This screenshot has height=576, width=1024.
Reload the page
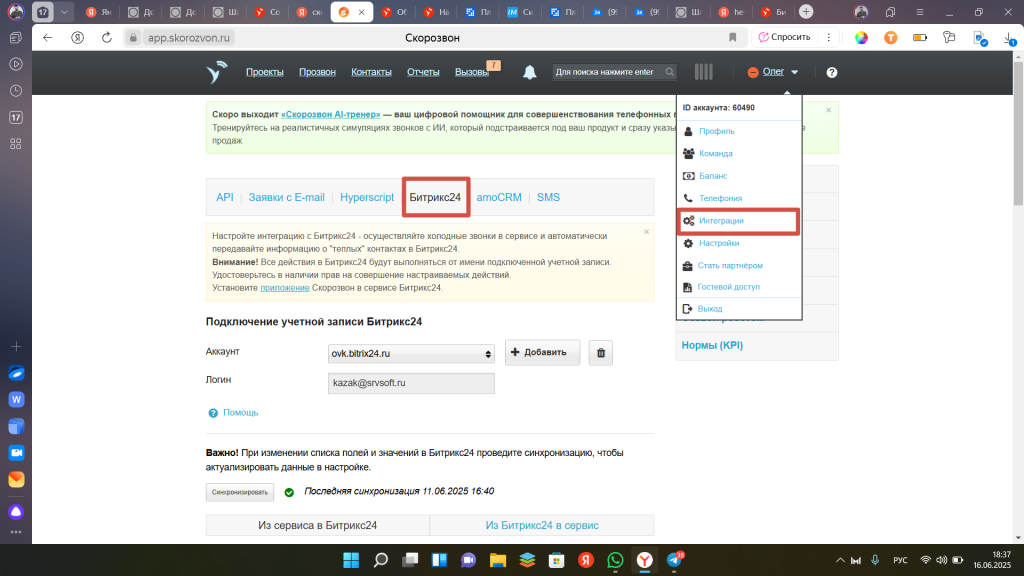click(107, 38)
